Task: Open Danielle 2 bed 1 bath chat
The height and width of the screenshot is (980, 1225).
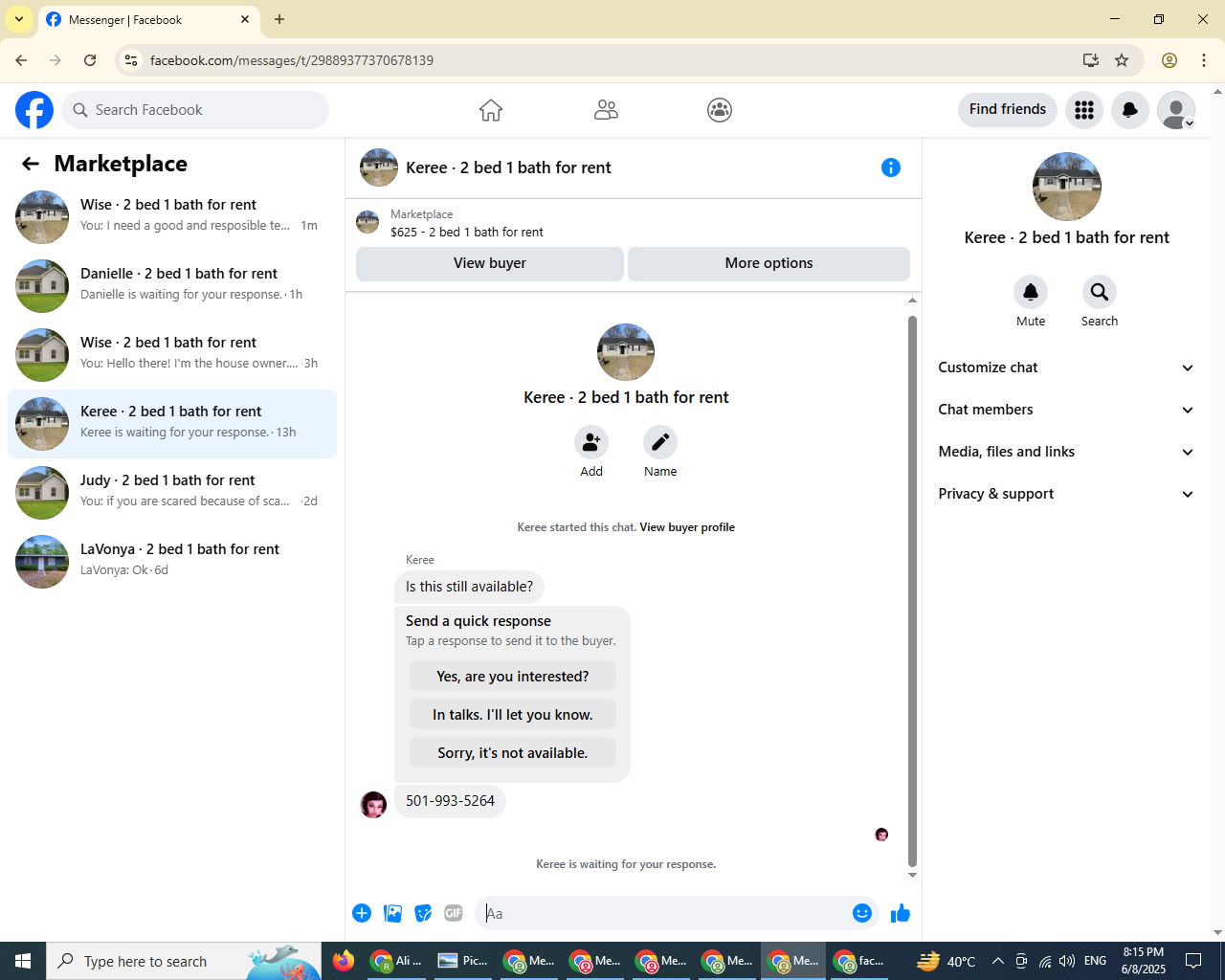Action: click(172, 286)
